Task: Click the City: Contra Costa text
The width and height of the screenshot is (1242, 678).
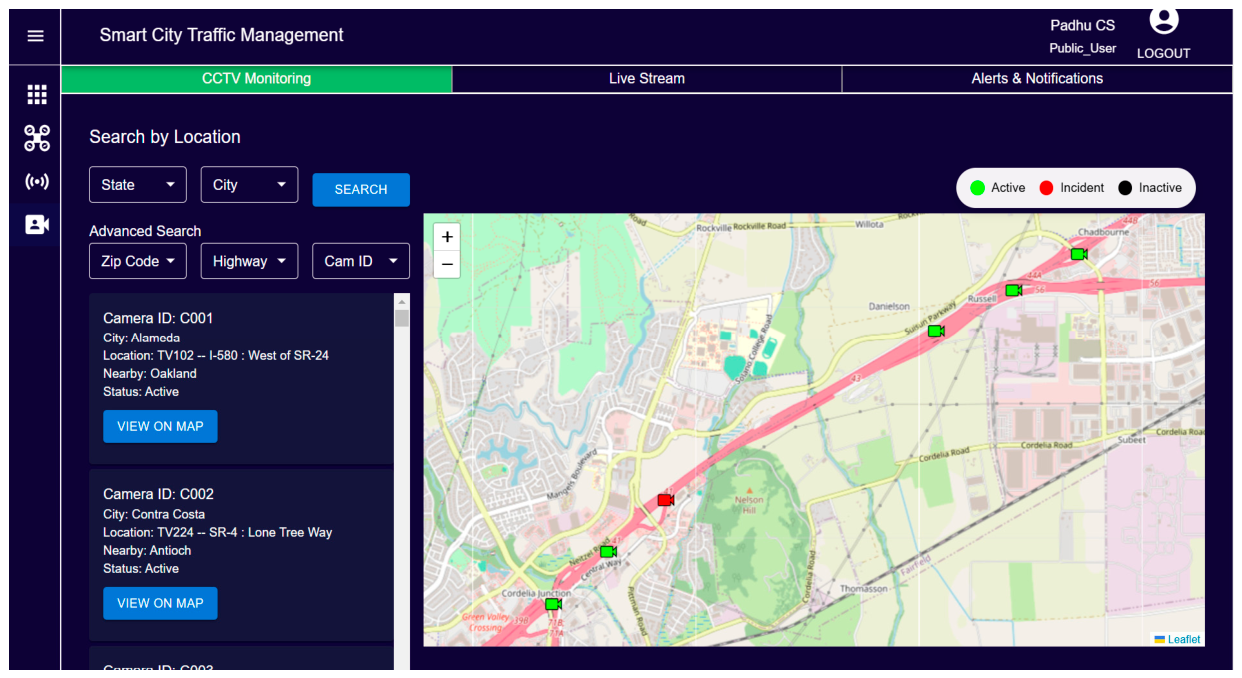Action: 154,514
